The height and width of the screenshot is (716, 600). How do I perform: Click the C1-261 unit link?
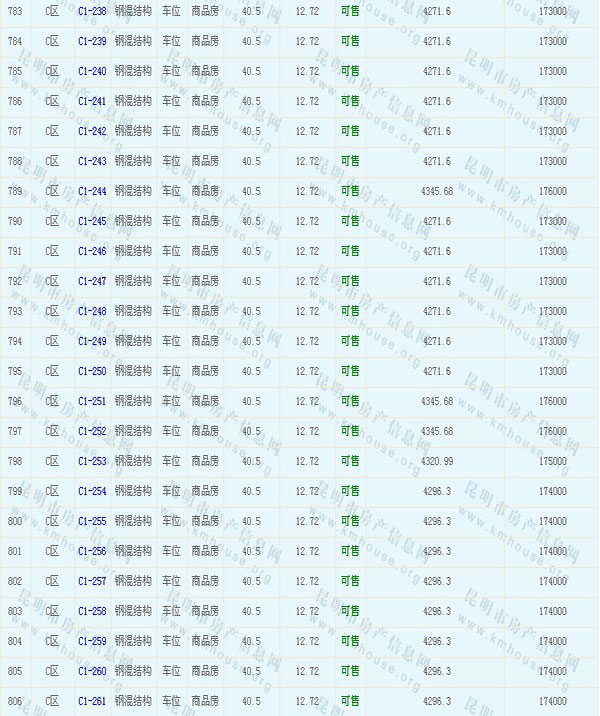click(91, 701)
